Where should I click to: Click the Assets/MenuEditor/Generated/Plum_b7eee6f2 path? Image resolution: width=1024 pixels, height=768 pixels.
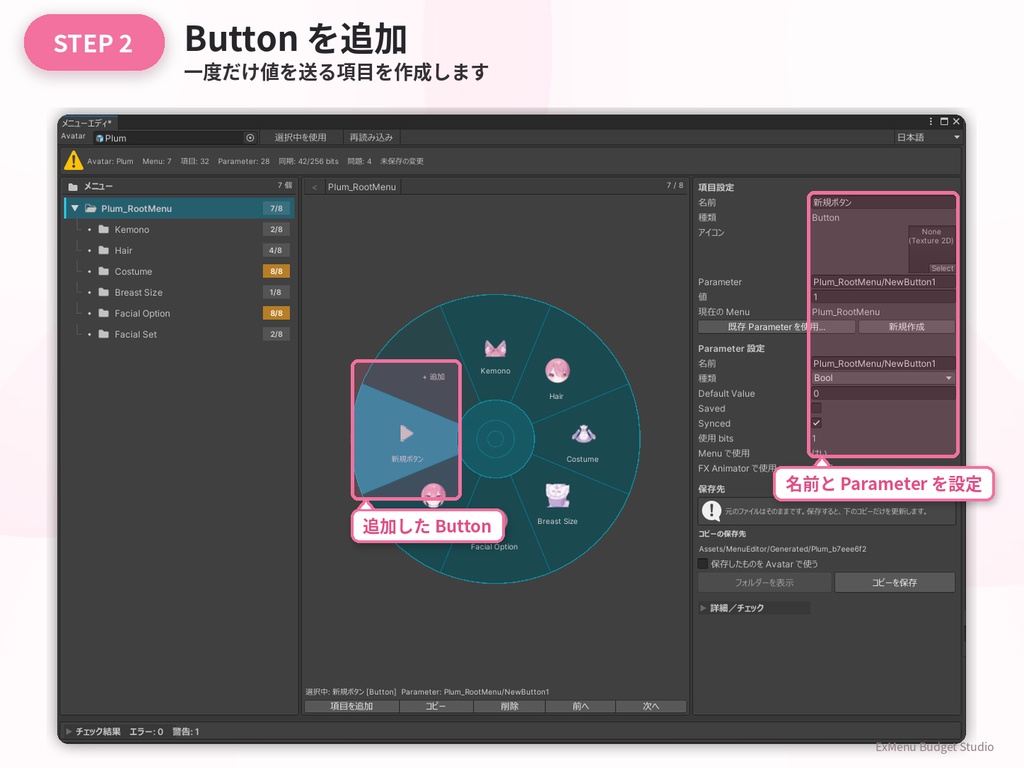pos(782,549)
